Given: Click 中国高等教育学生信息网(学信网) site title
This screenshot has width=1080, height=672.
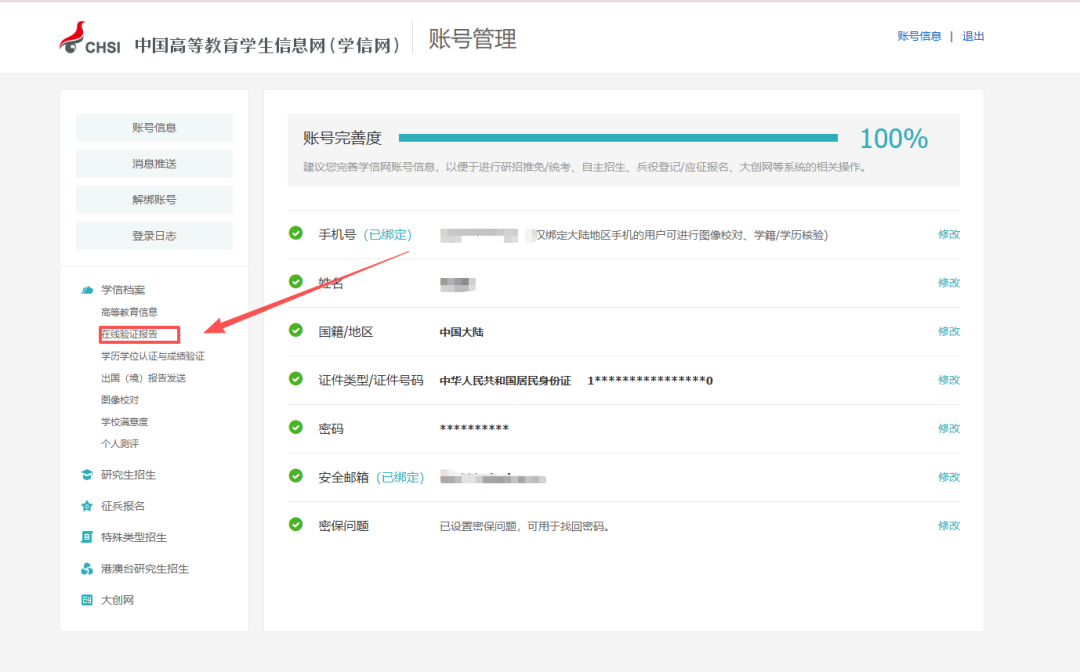Looking at the screenshot, I should click(267, 45).
